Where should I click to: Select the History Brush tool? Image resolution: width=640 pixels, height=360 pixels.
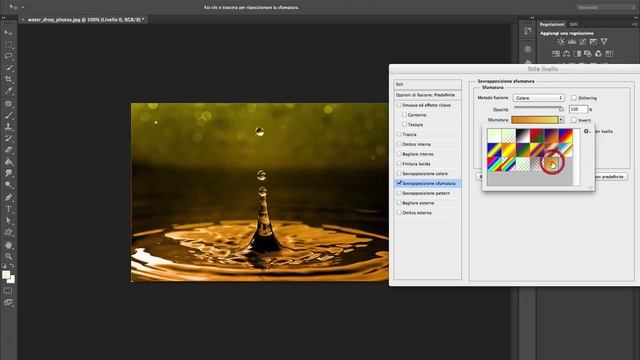(9, 138)
